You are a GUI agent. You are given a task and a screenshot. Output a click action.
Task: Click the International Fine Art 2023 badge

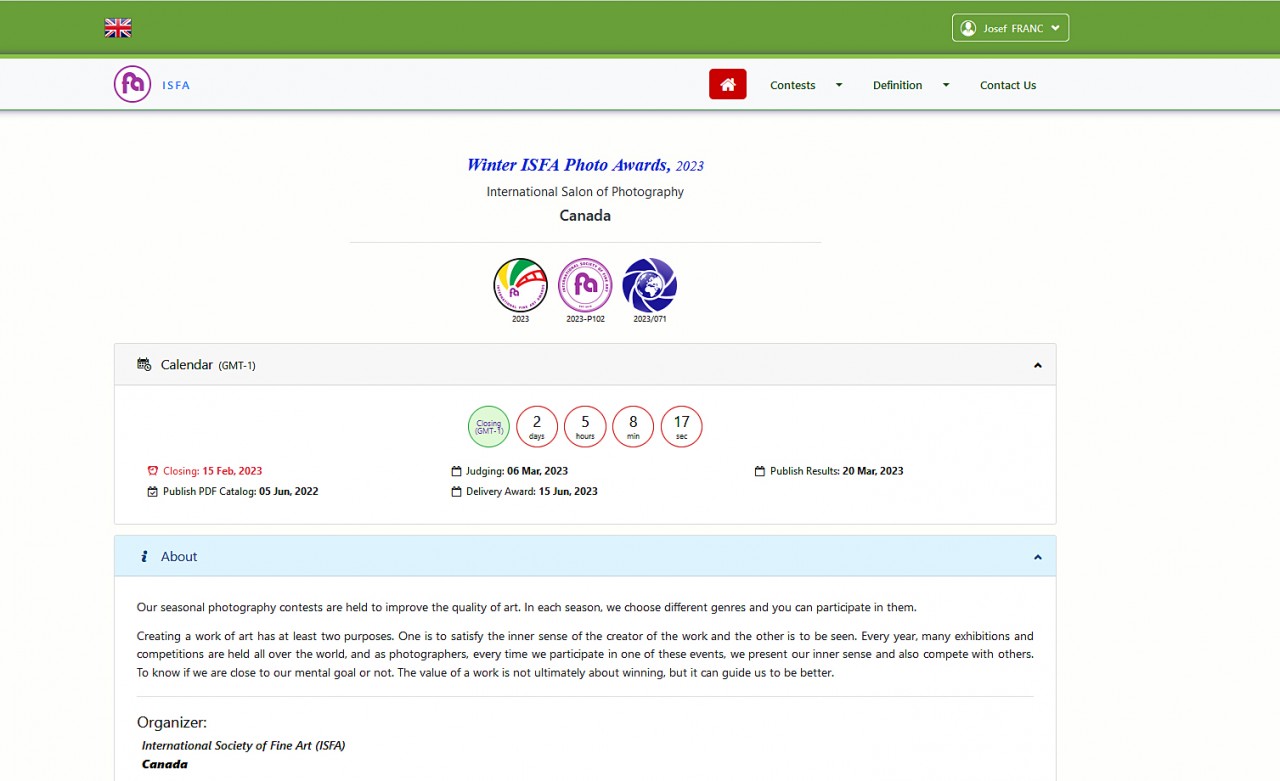[x=521, y=285]
